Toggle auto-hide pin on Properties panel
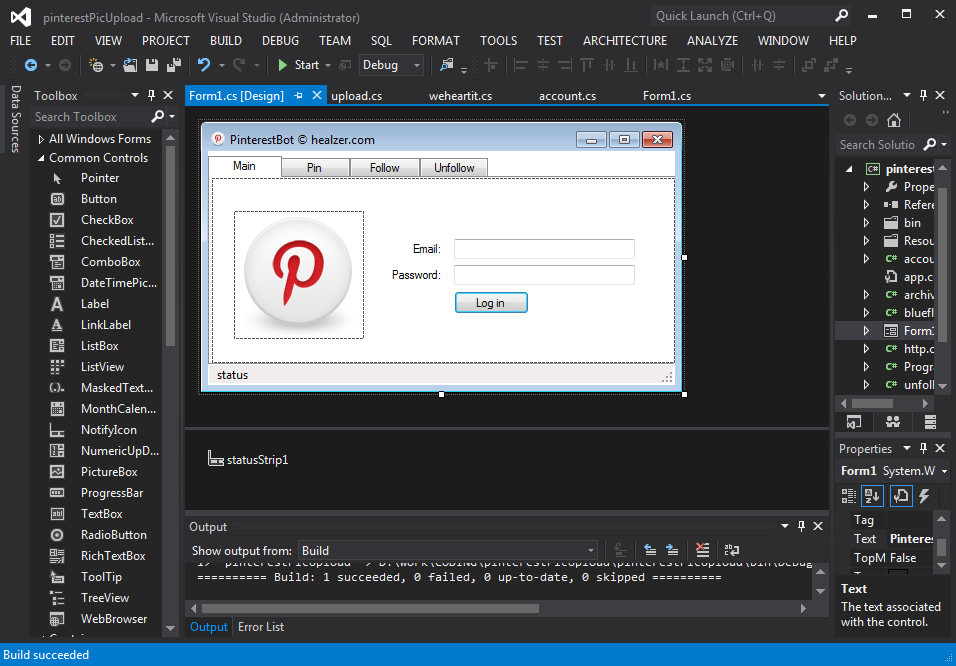Image resolution: width=956 pixels, height=666 pixels. tap(923, 448)
